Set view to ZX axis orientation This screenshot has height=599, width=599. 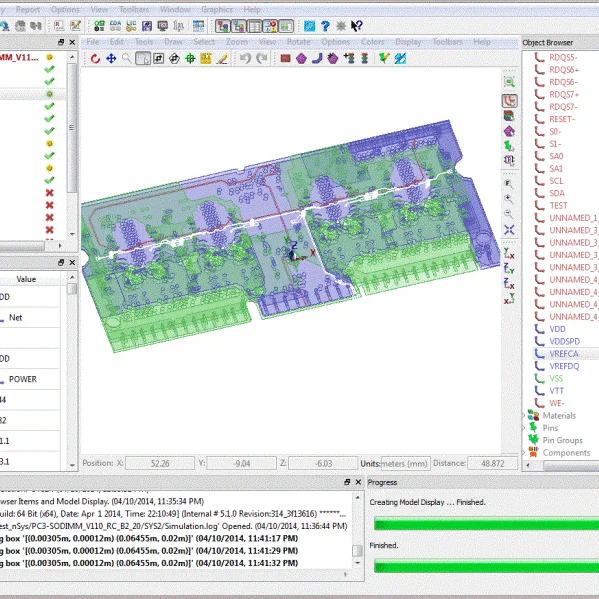tap(509, 284)
